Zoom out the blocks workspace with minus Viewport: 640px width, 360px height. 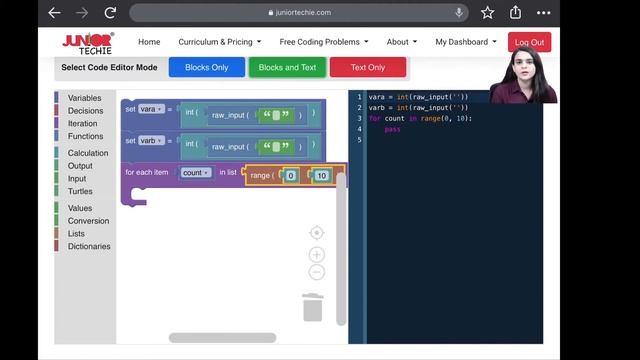tap(317, 272)
